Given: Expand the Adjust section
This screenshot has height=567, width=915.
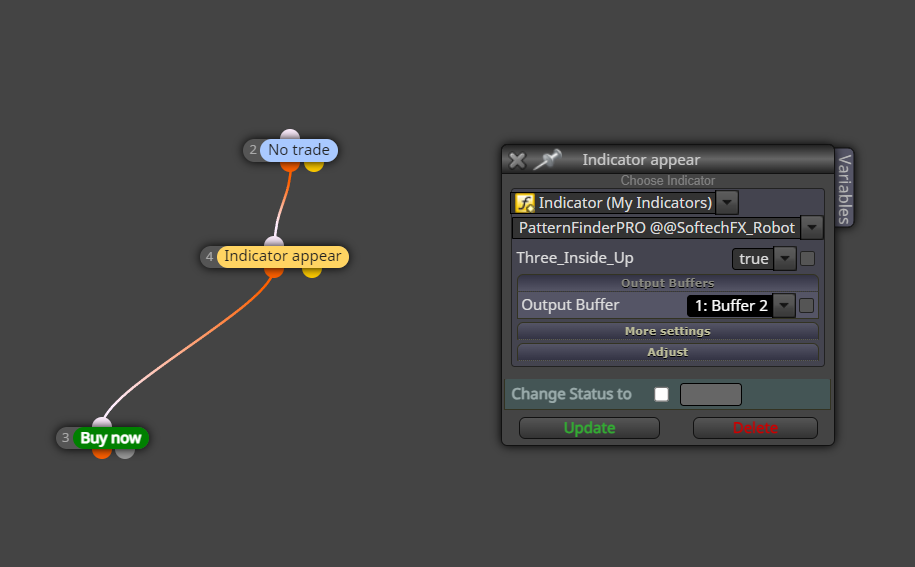Looking at the screenshot, I should 668,352.
